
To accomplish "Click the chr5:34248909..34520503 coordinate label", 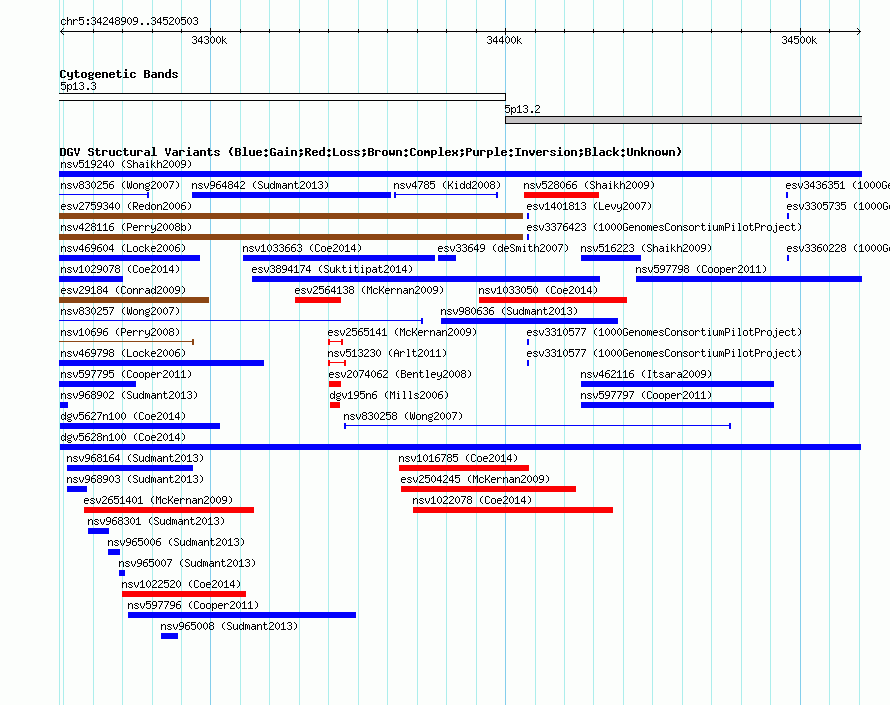I will tap(129, 21).
